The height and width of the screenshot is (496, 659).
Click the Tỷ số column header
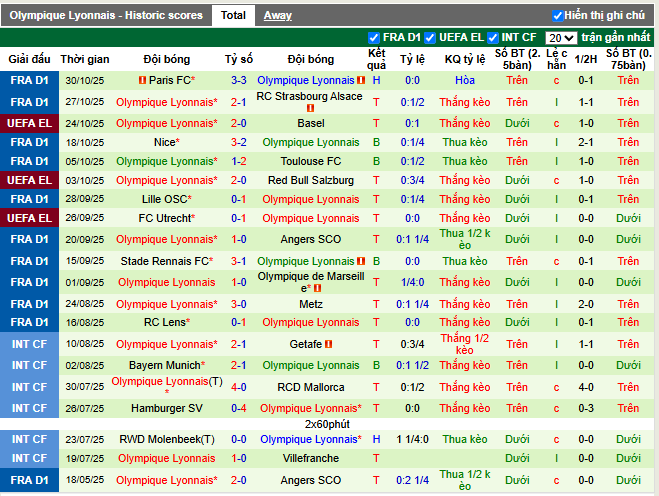pos(239,59)
